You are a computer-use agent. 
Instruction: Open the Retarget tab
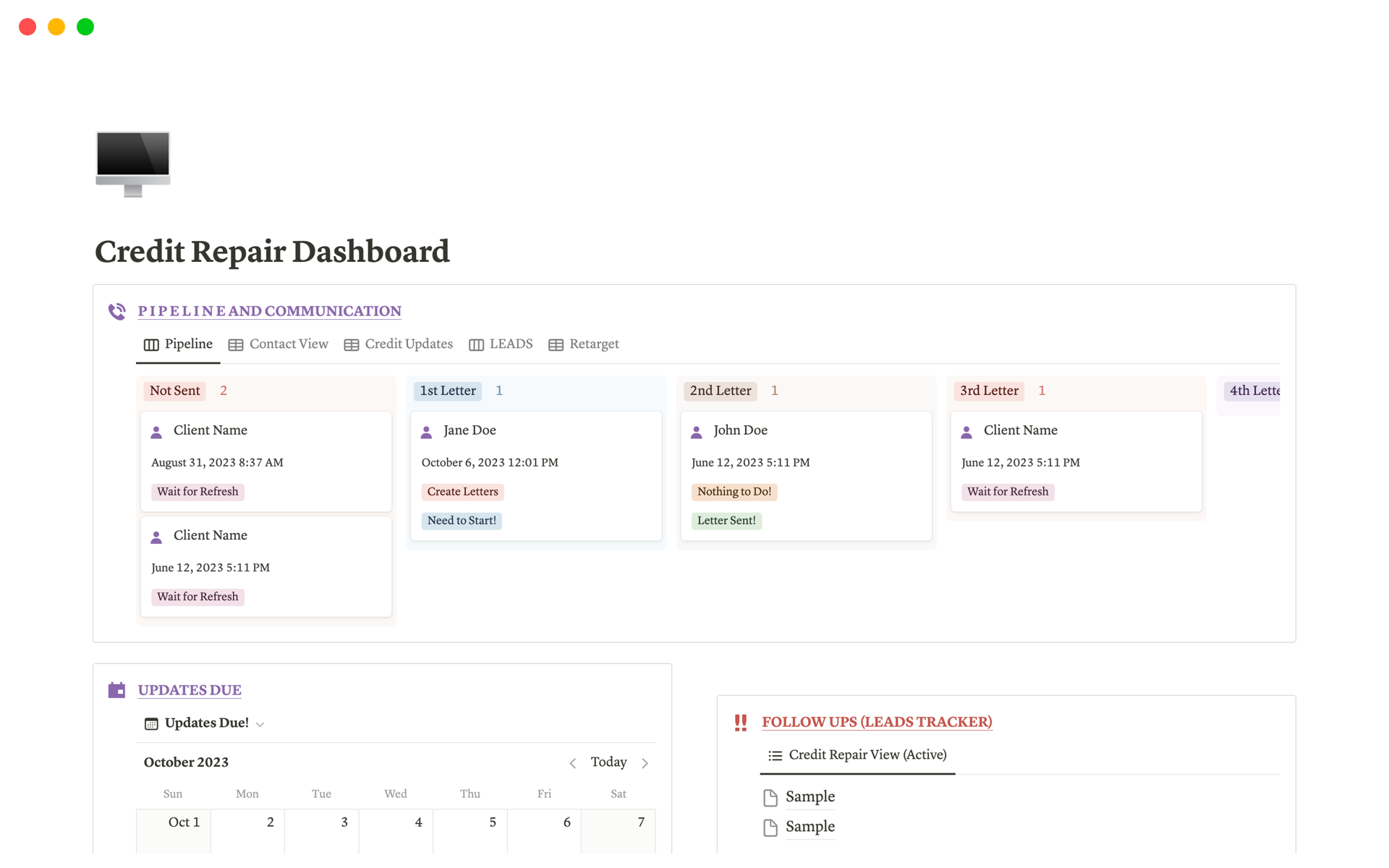584,344
